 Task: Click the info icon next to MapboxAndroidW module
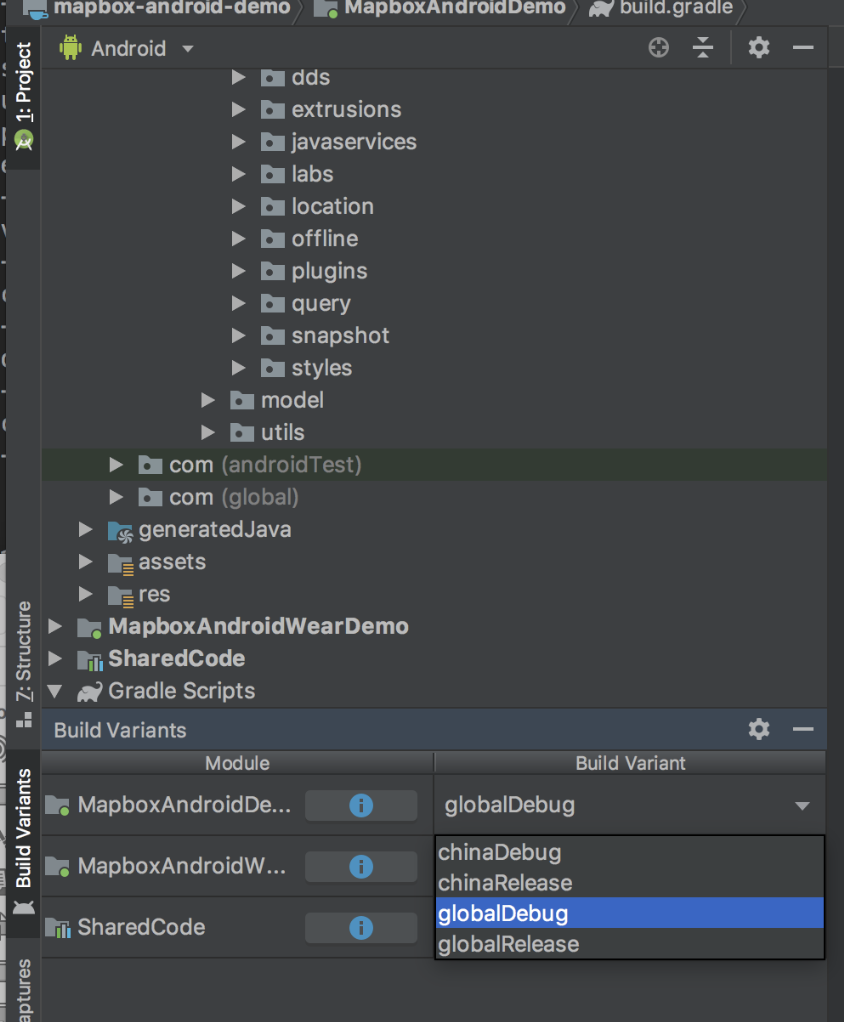point(361,866)
